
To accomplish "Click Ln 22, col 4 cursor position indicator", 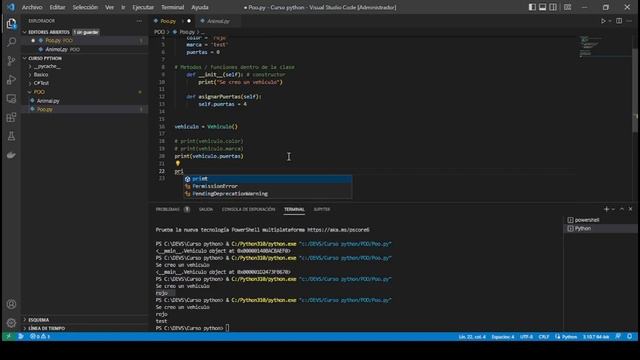I will pos(472,337).
